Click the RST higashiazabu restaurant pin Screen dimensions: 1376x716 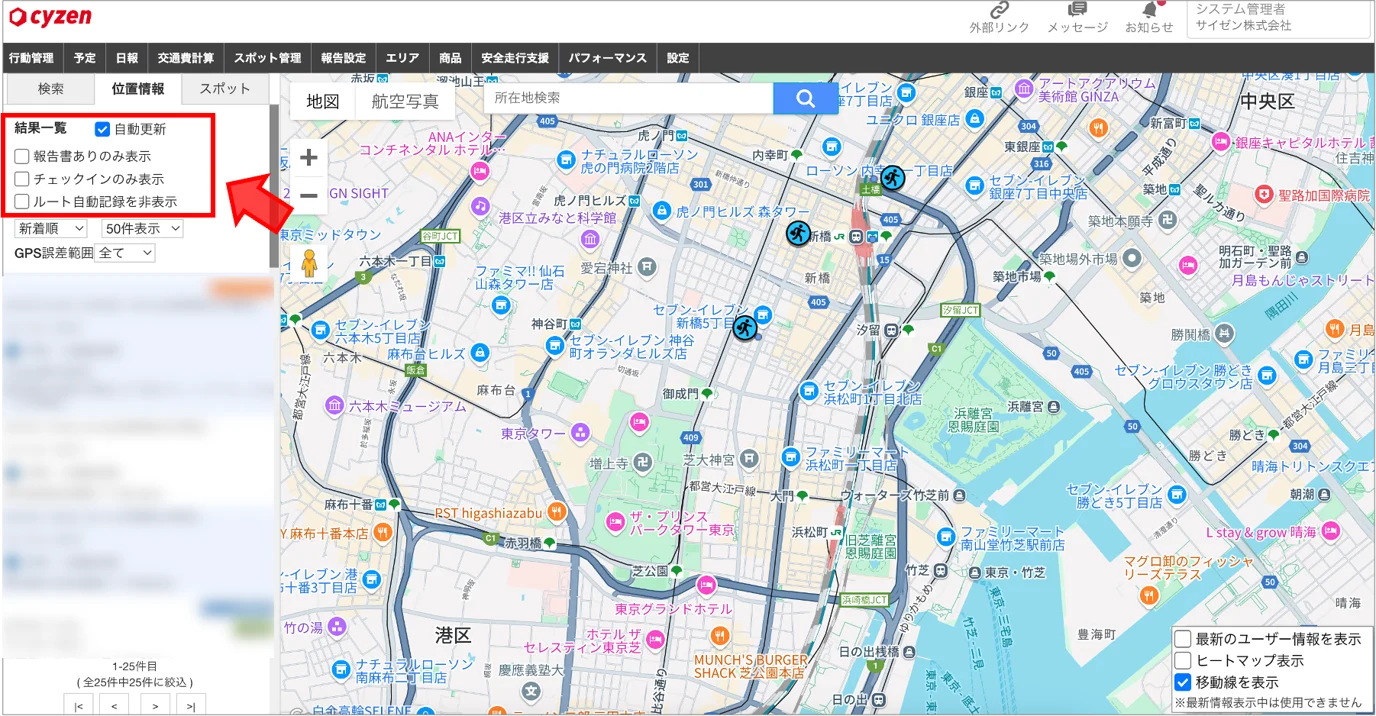(x=557, y=512)
